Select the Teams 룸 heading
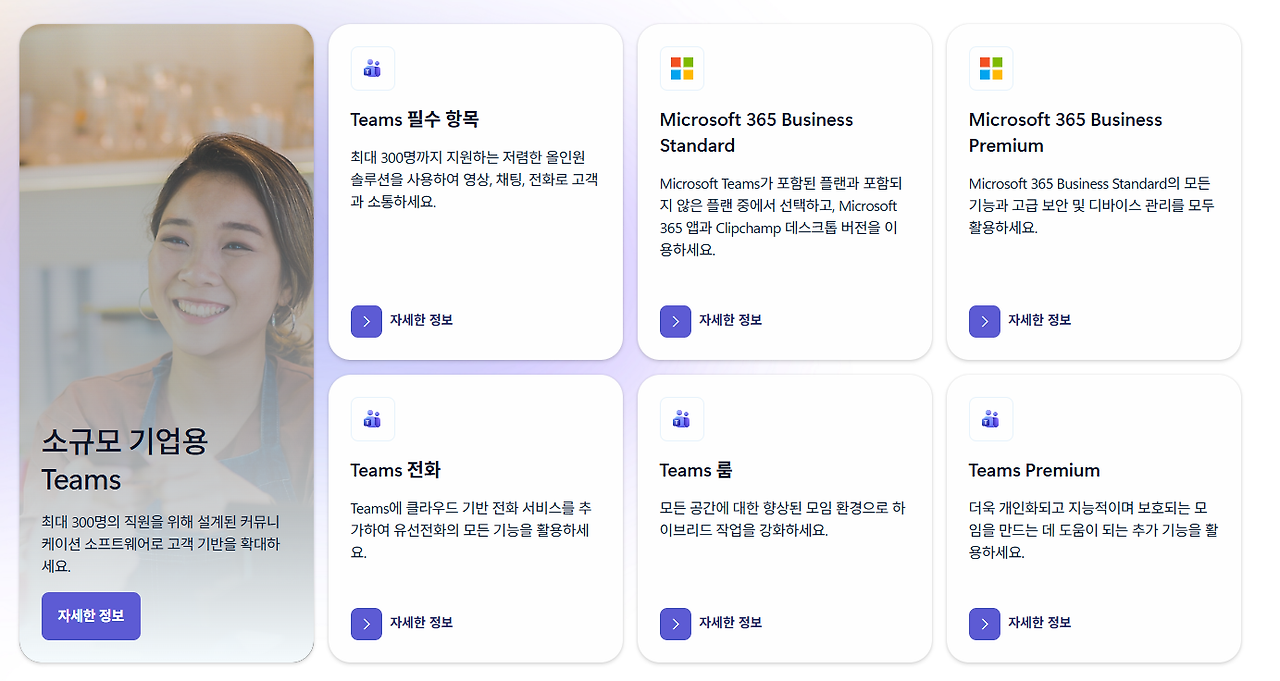1280x681 pixels. click(x=696, y=470)
